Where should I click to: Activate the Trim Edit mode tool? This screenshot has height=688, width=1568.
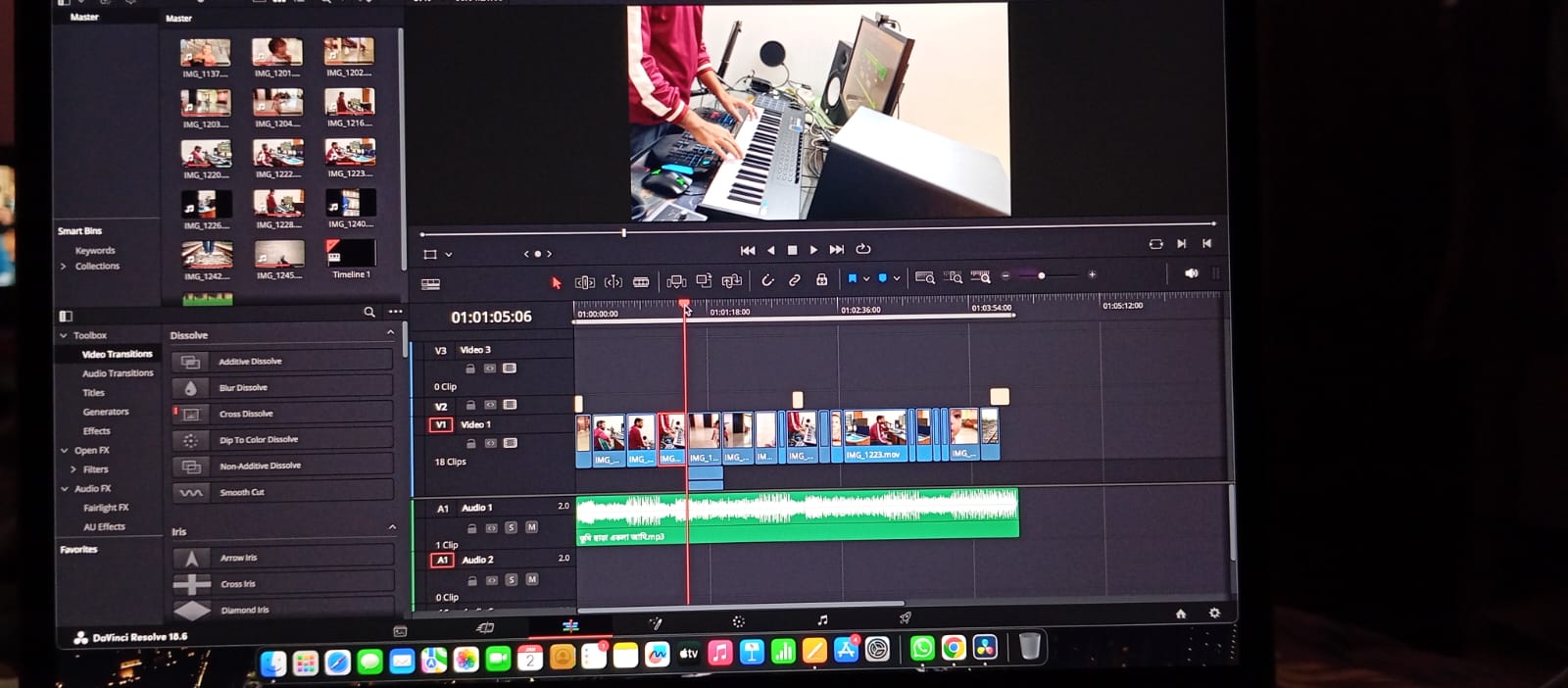(x=585, y=282)
